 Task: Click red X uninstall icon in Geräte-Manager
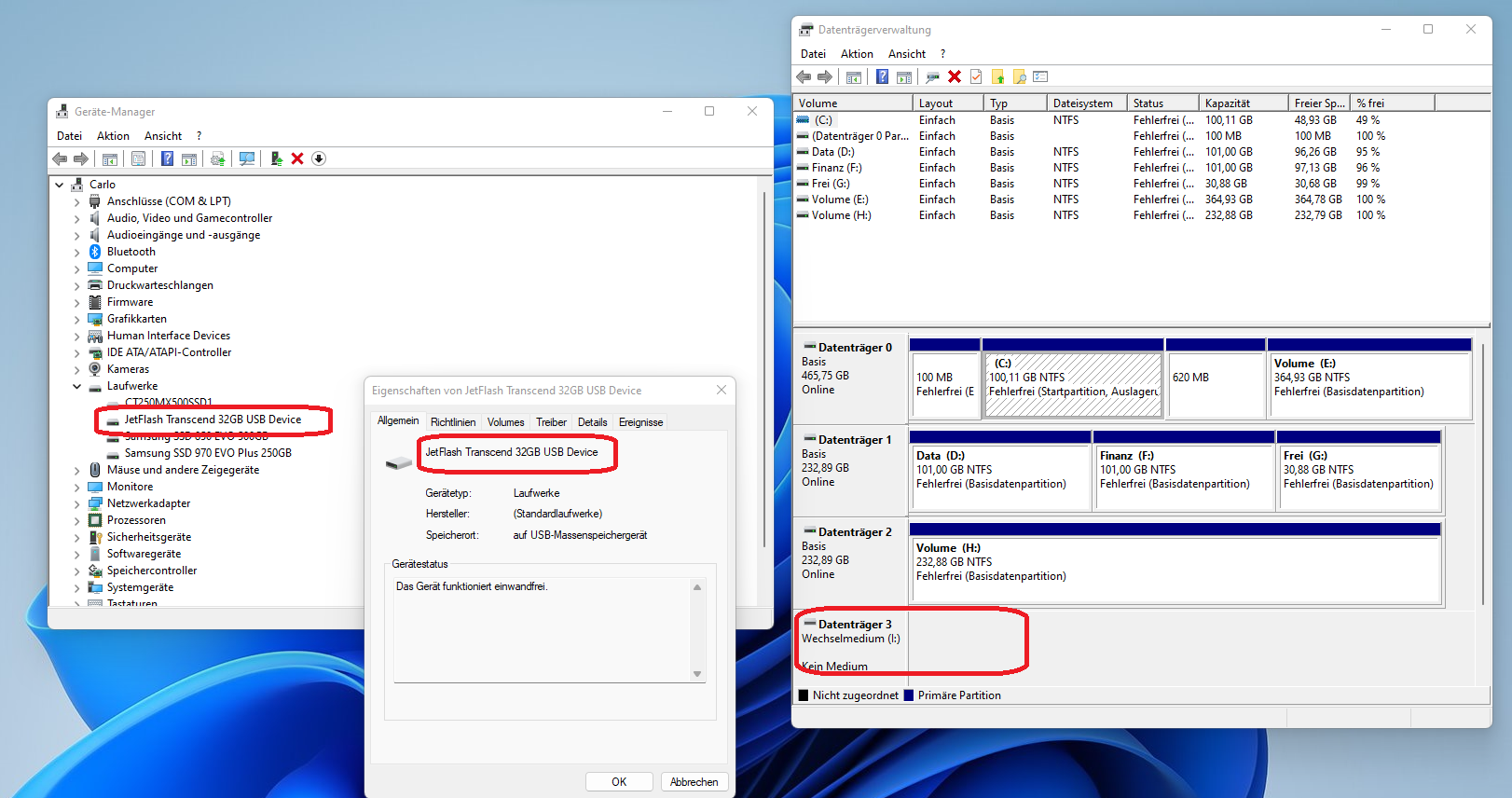point(297,158)
